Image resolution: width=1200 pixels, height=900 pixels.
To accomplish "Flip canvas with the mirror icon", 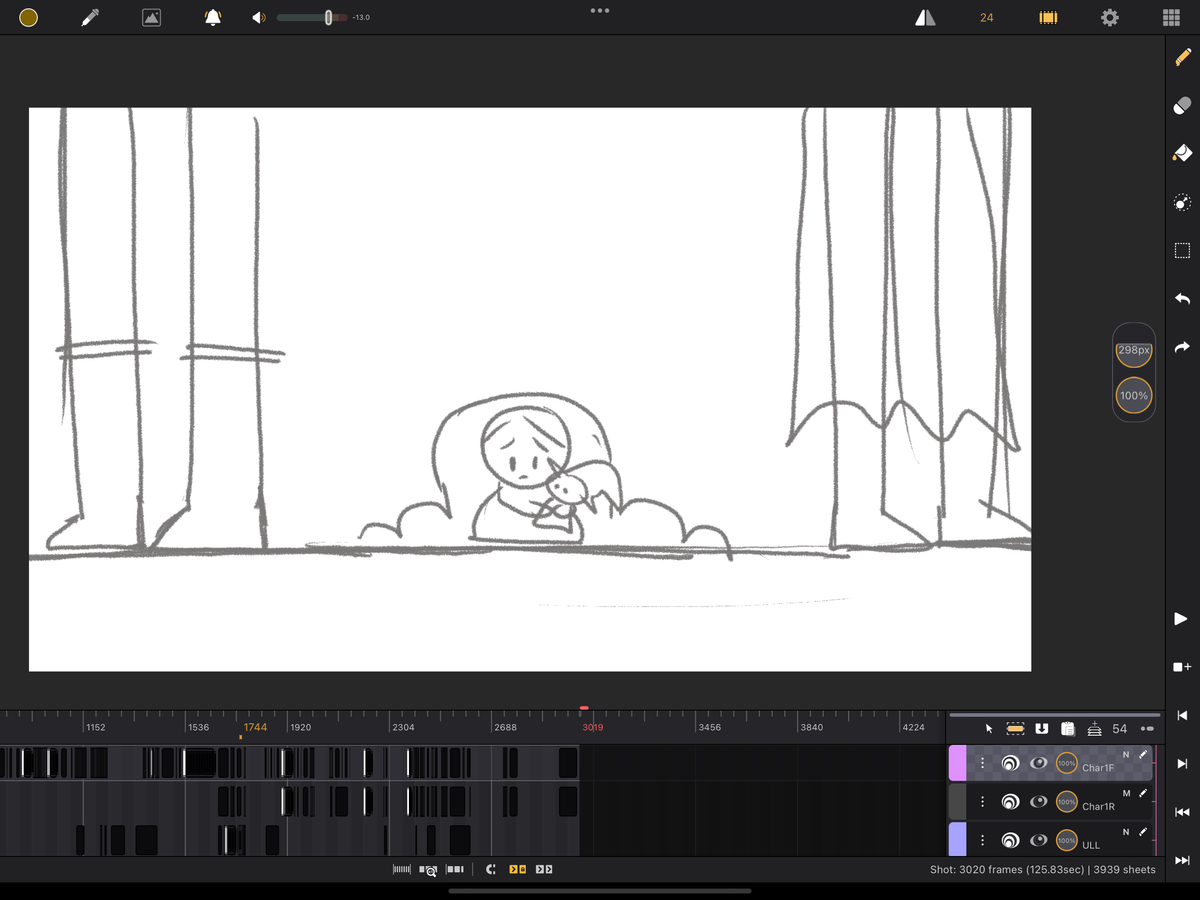I will pyautogui.click(x=926, y=17).
